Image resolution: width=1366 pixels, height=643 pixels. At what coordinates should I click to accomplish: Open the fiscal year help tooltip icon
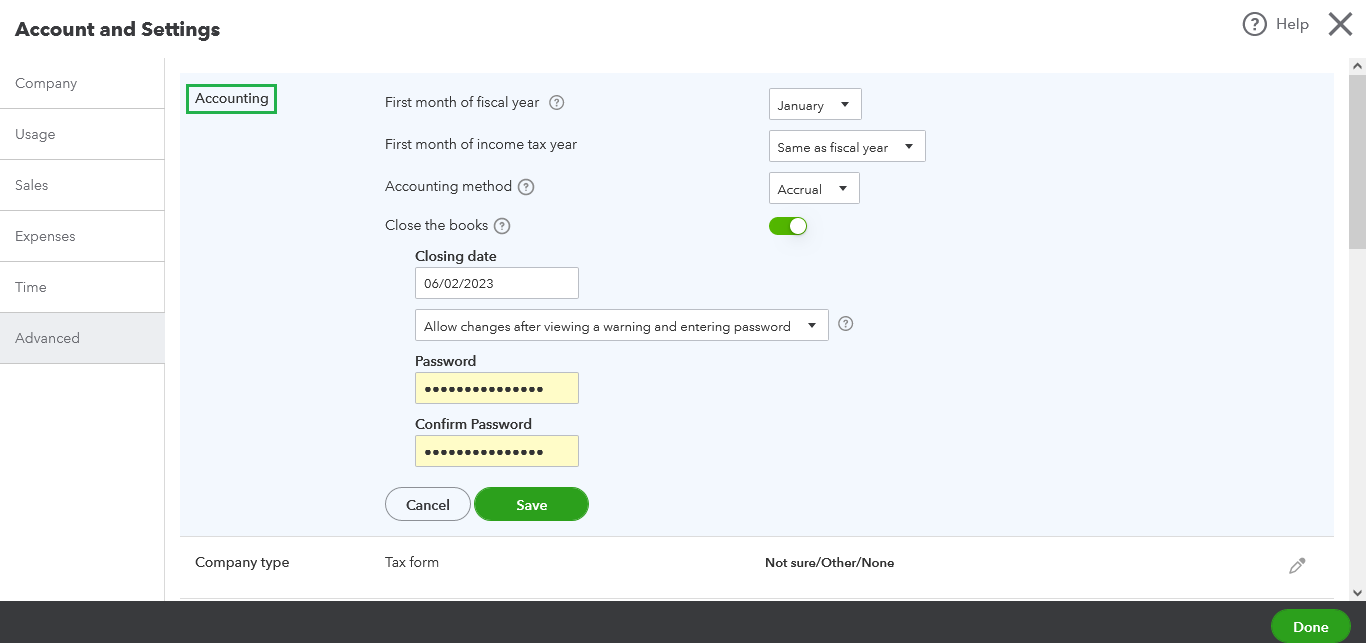[557, 102]
